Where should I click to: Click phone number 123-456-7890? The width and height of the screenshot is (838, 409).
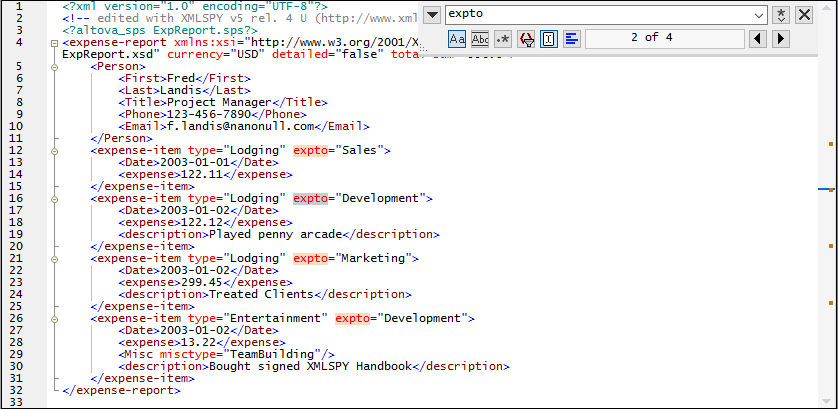click(209, 114)
